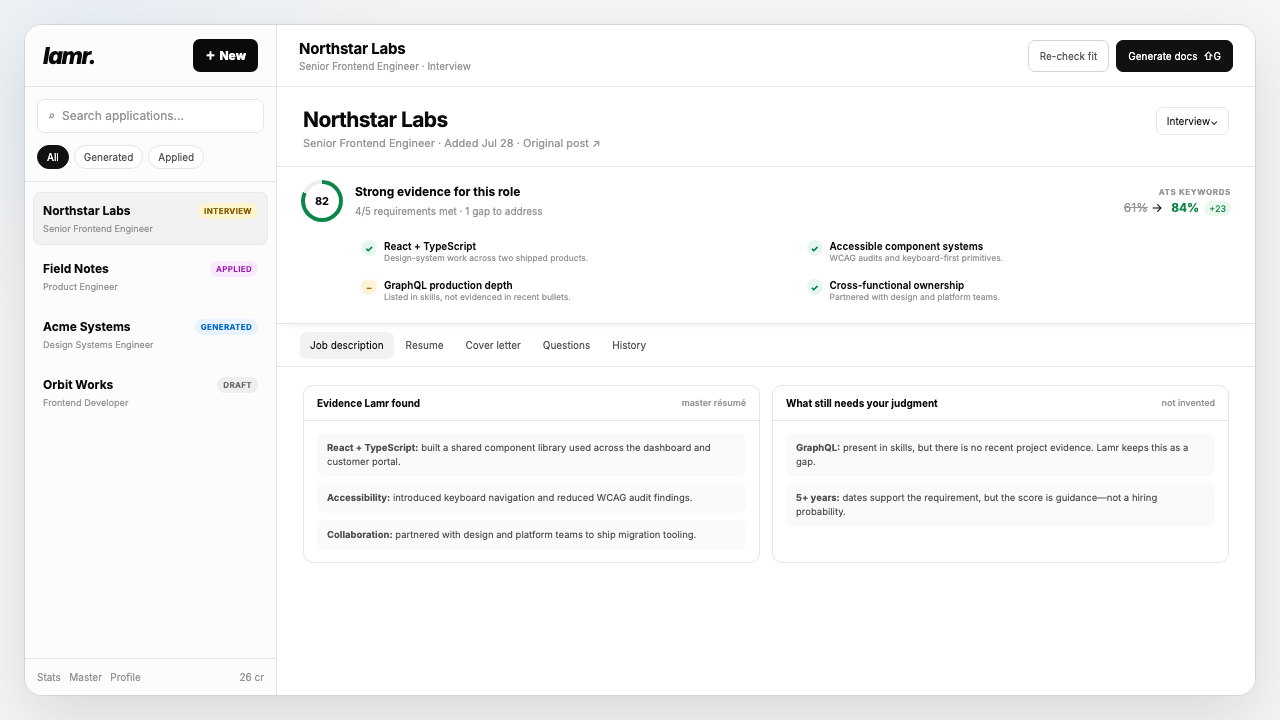The height and width of the screenshot is (720, 1280).
Task: Click the check icon beside React + TypeScript
Action: [369, 248]
